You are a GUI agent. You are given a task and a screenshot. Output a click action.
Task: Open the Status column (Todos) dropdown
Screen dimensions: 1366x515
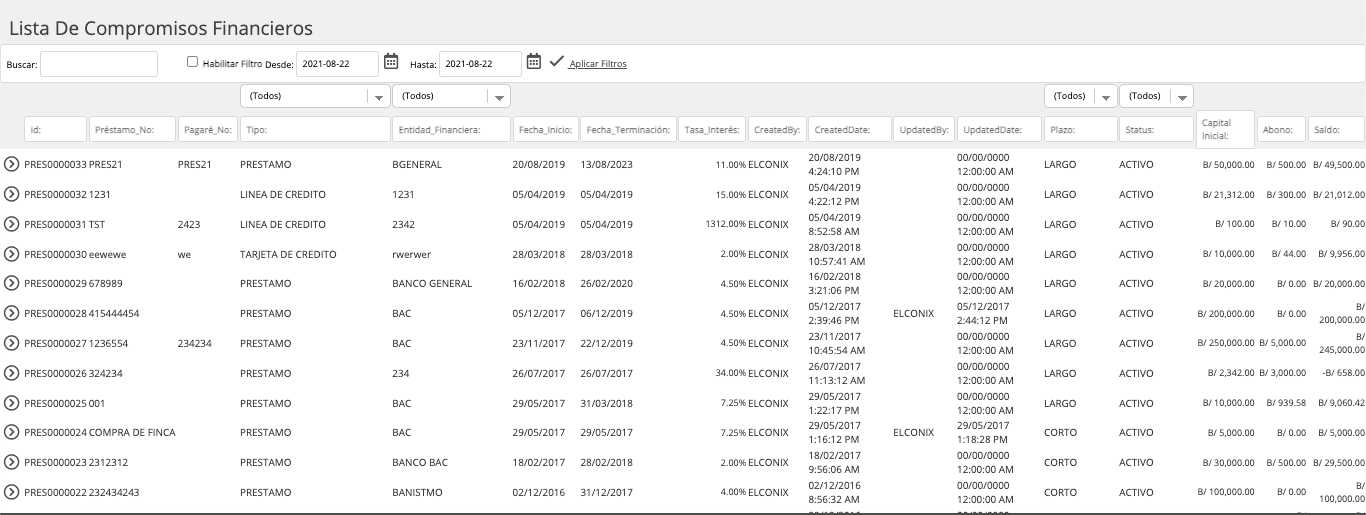tap(1157, 96)
